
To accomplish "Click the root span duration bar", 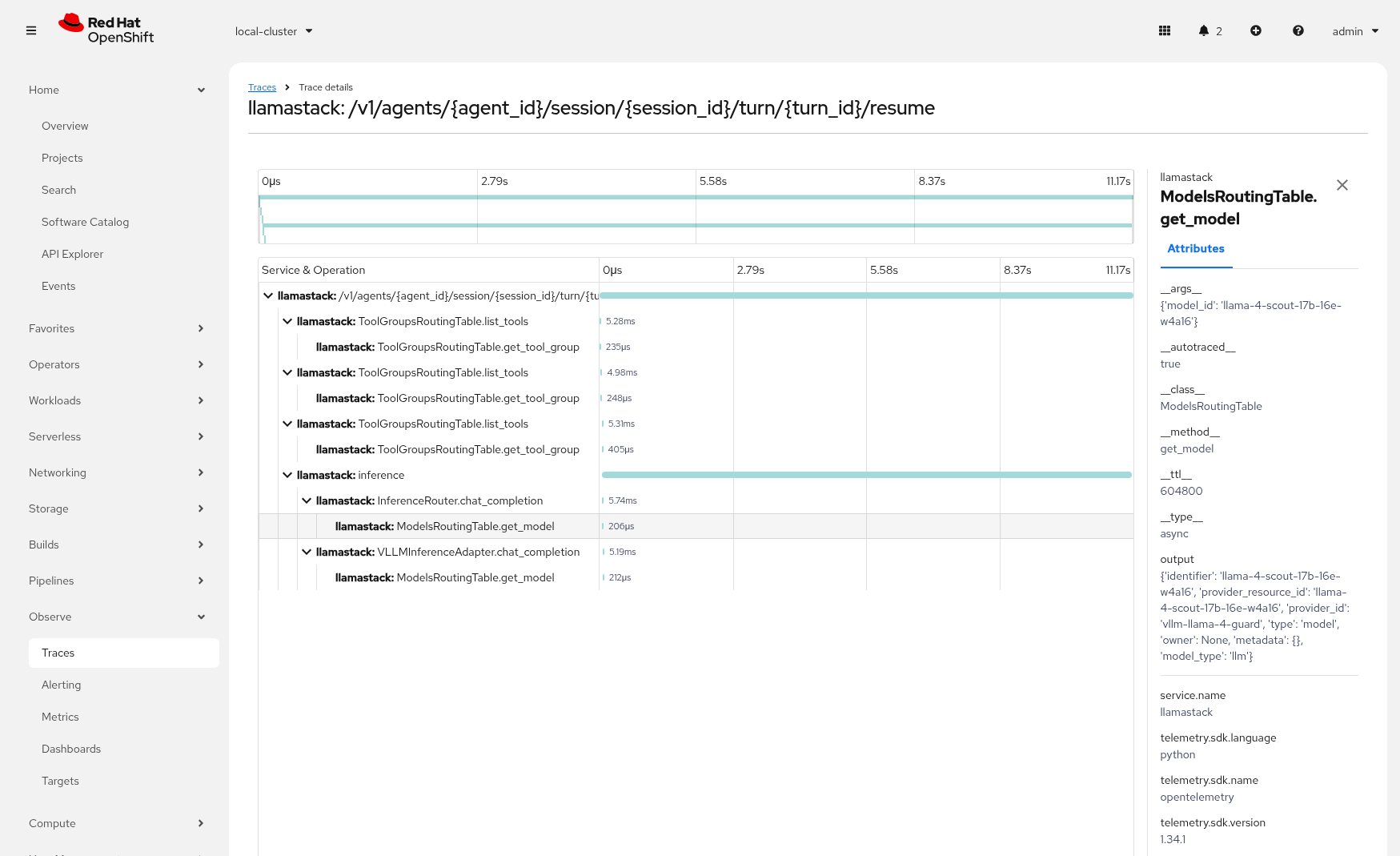I will click(x=866, y=295).
